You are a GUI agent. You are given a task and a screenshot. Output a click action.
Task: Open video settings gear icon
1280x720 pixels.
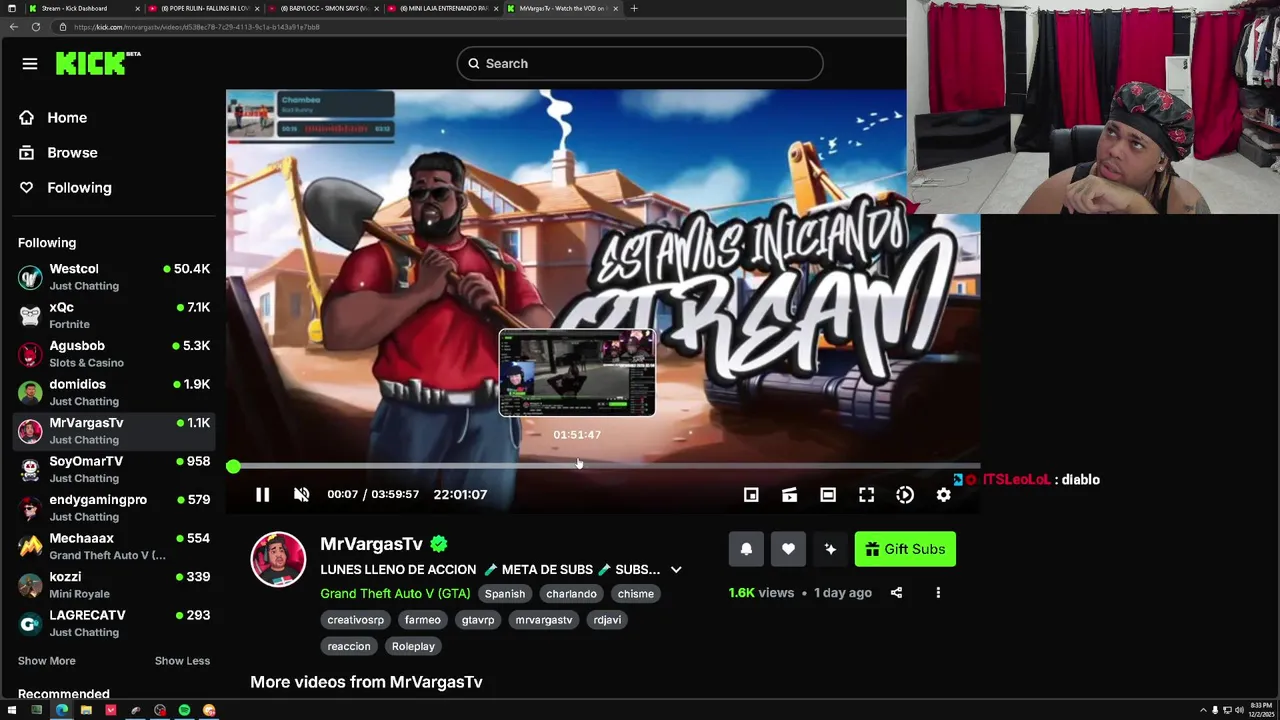pos(943,495)
